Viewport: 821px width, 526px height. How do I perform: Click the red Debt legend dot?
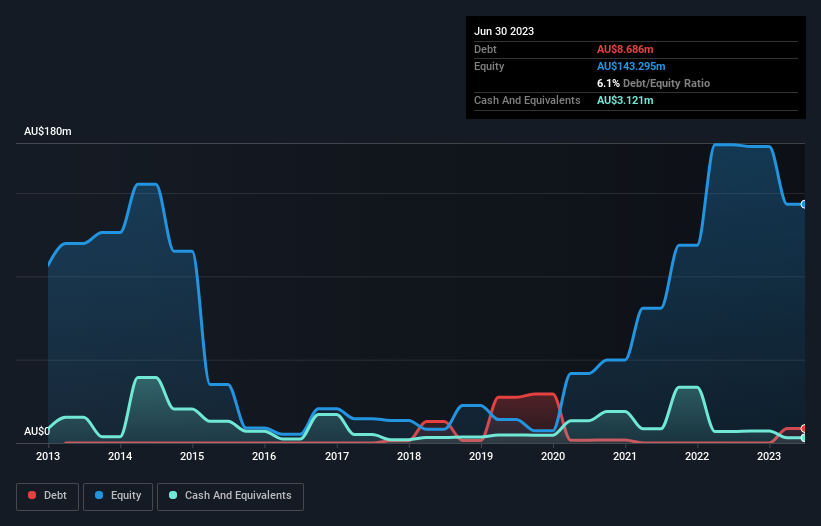tap(32, 495)
